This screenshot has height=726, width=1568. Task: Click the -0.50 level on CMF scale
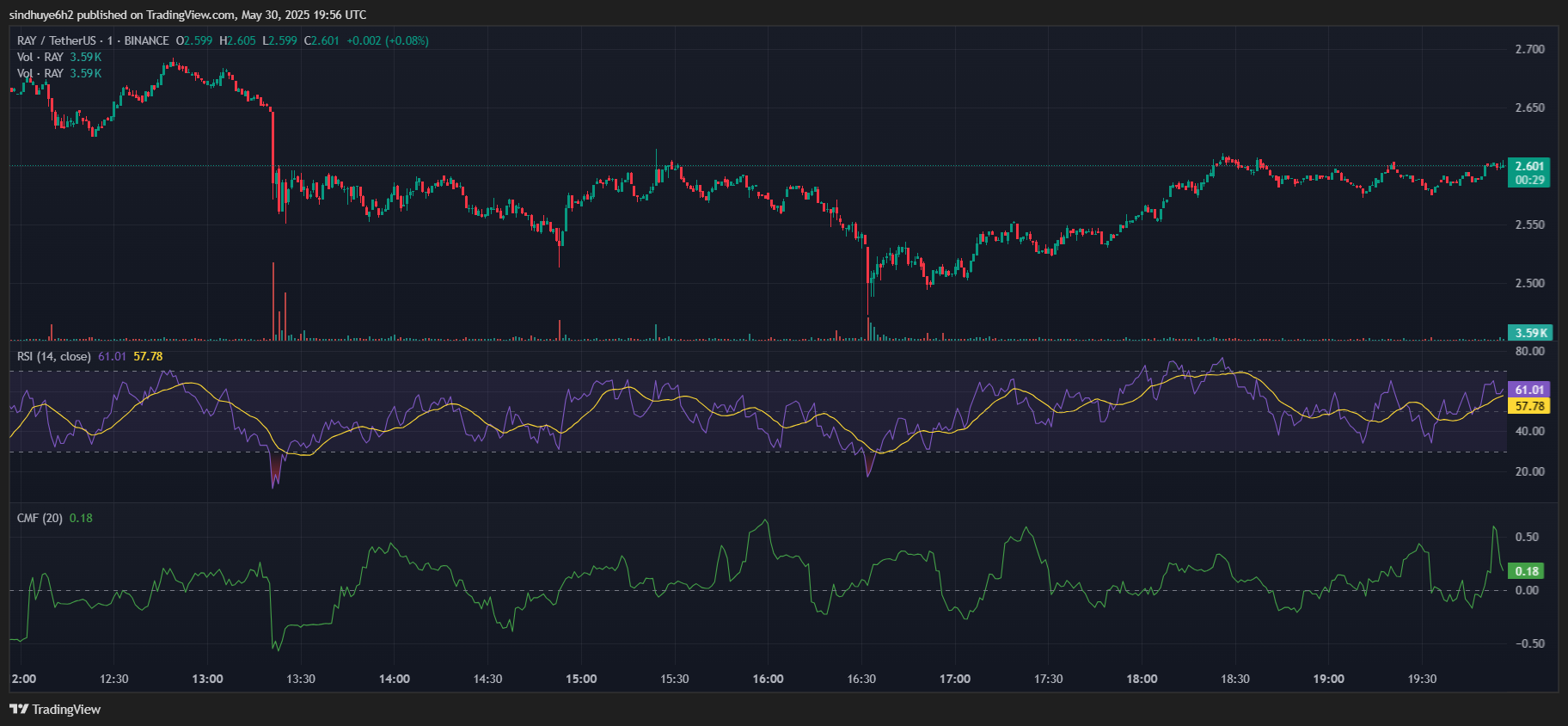click(x=1527, y=643)
